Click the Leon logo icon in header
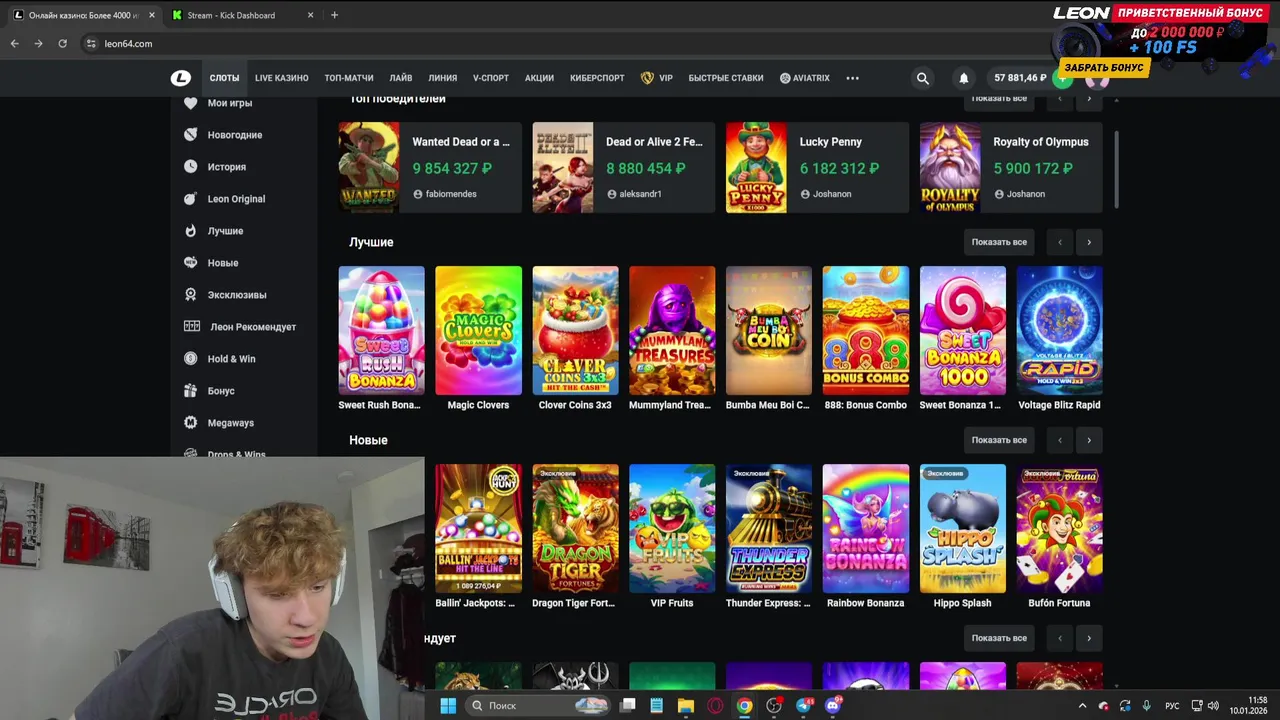 [181, 78]
